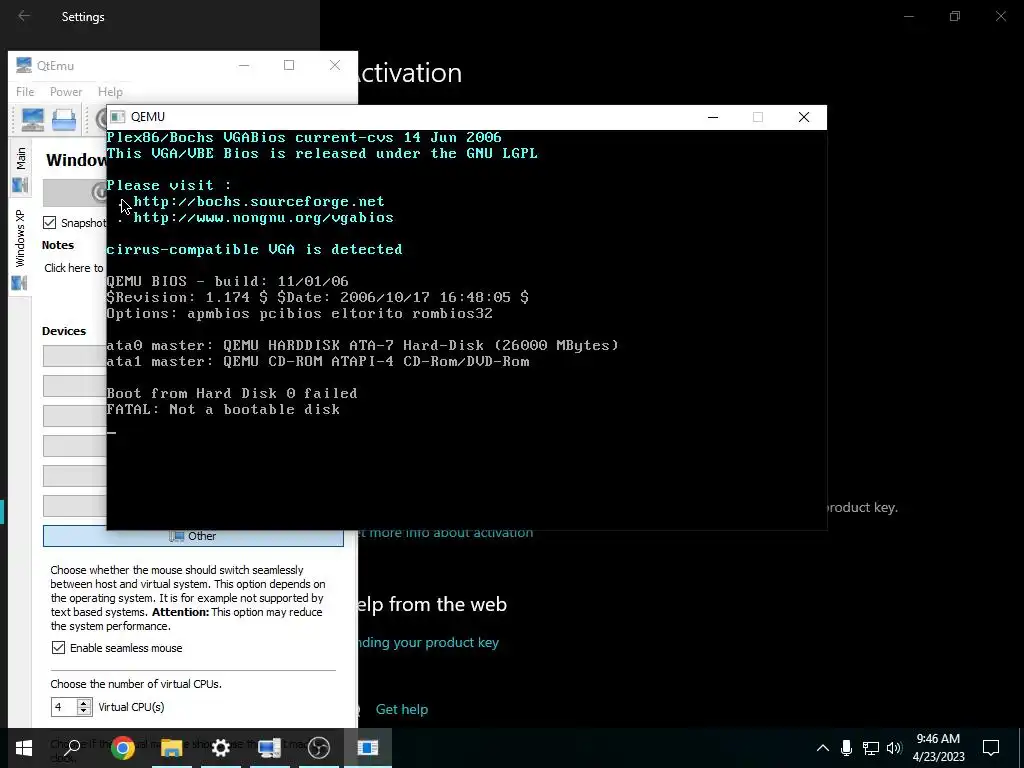The image size is (1024, 768).
Task: Show hidden system tray icons
Action: pos(823,748)
